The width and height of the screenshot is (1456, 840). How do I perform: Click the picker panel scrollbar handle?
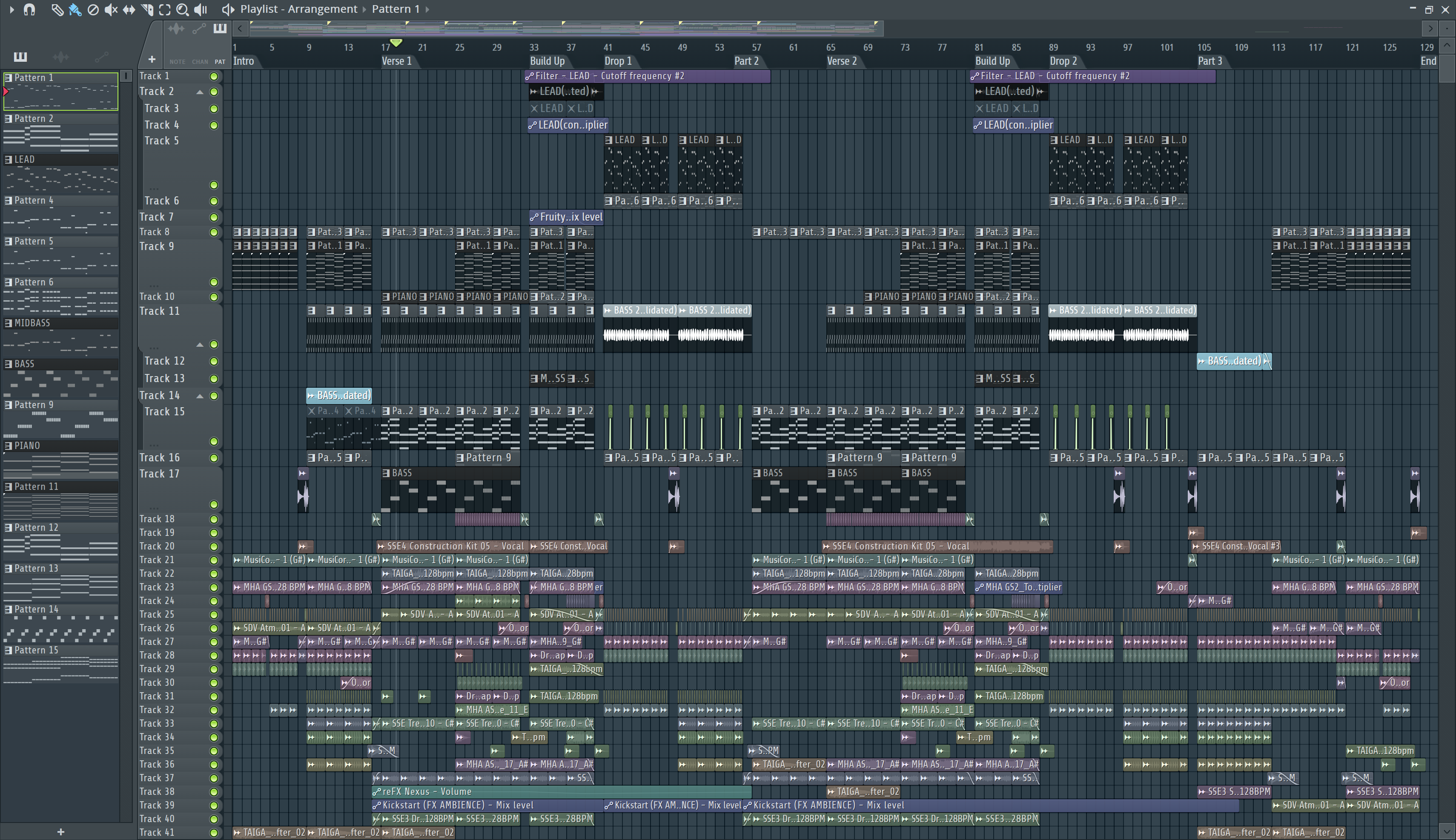coord(126,75)
